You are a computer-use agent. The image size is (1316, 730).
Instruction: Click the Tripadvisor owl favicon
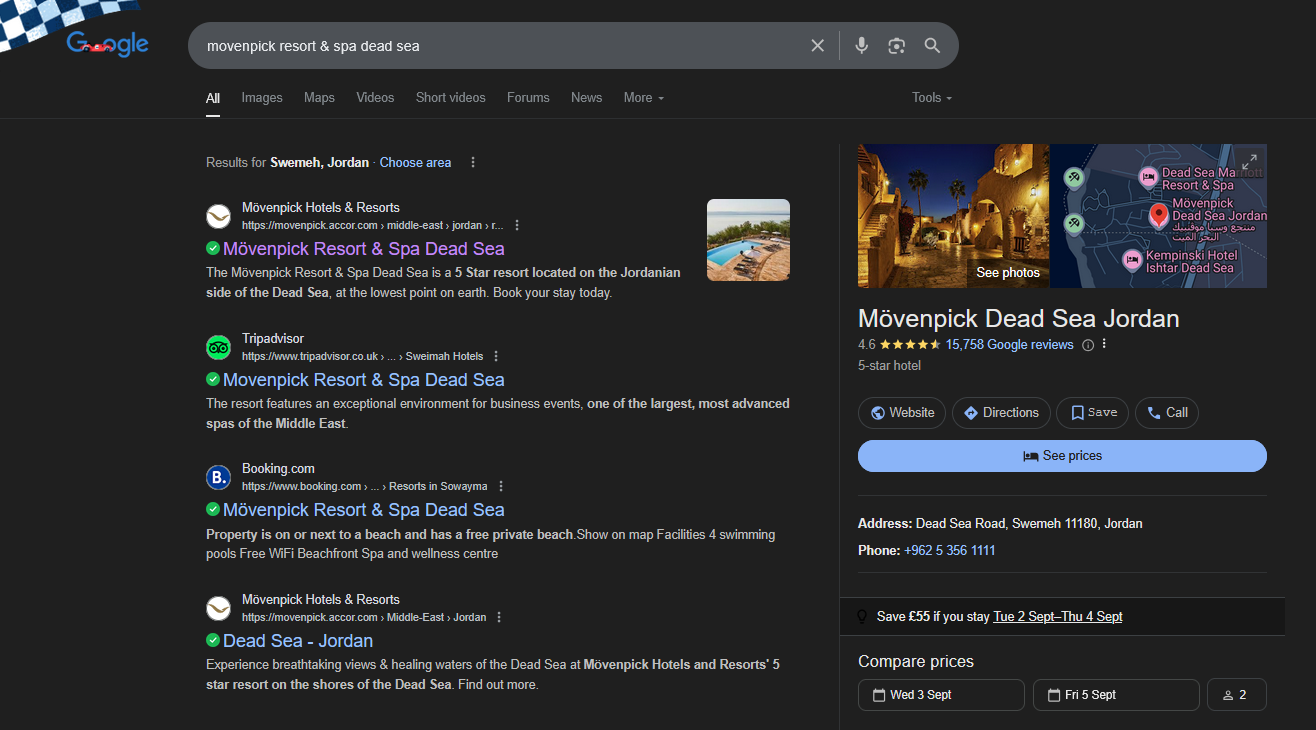point(218,347)
